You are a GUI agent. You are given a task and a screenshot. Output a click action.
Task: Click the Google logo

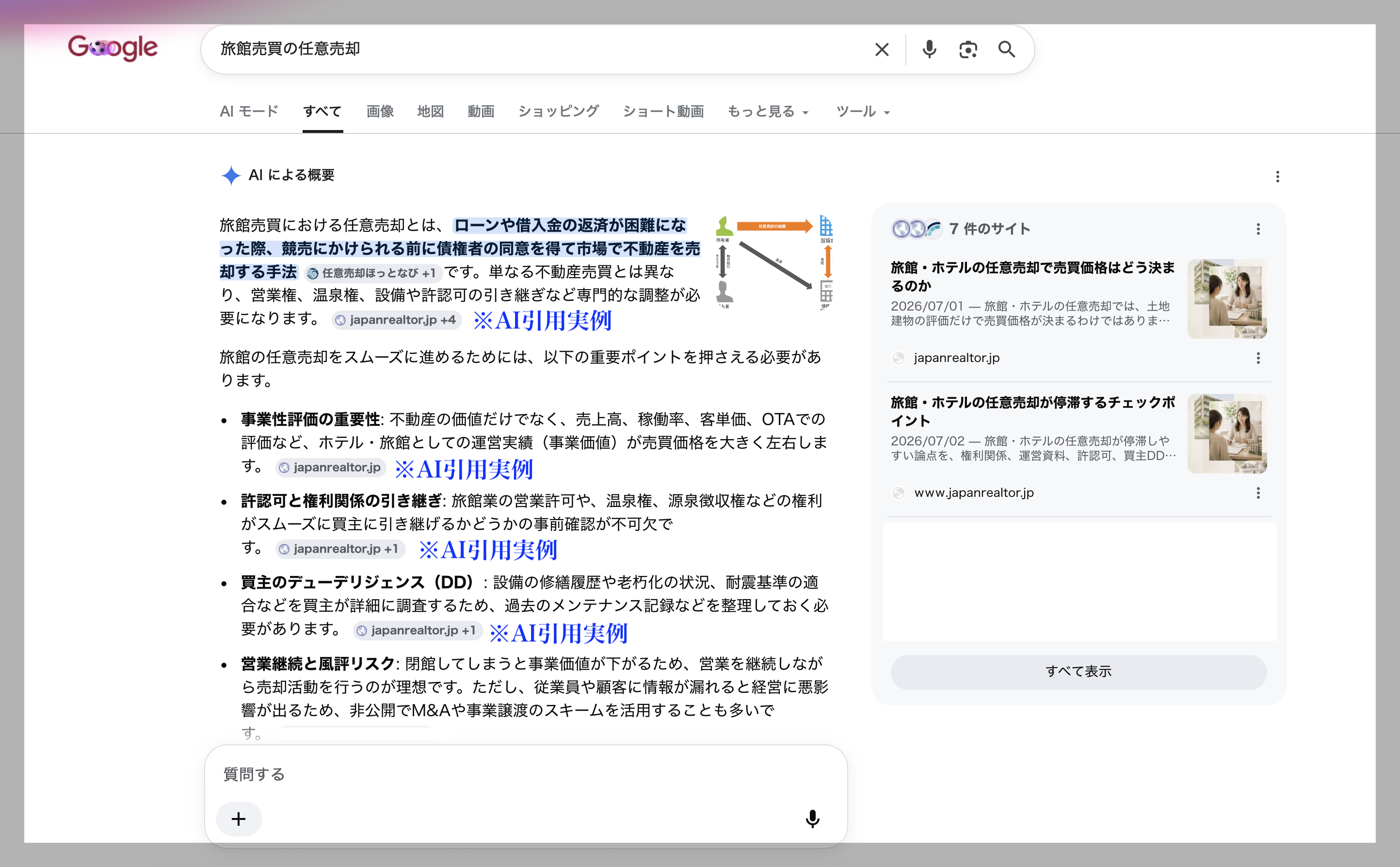pos(113,48)
